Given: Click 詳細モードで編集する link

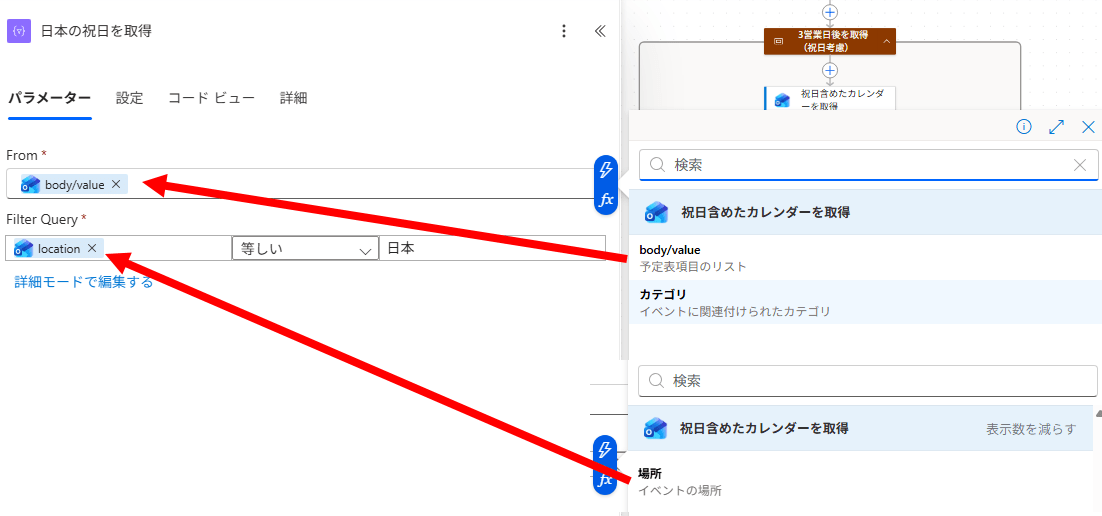Looking at the screenshot, I should point(84,282).
